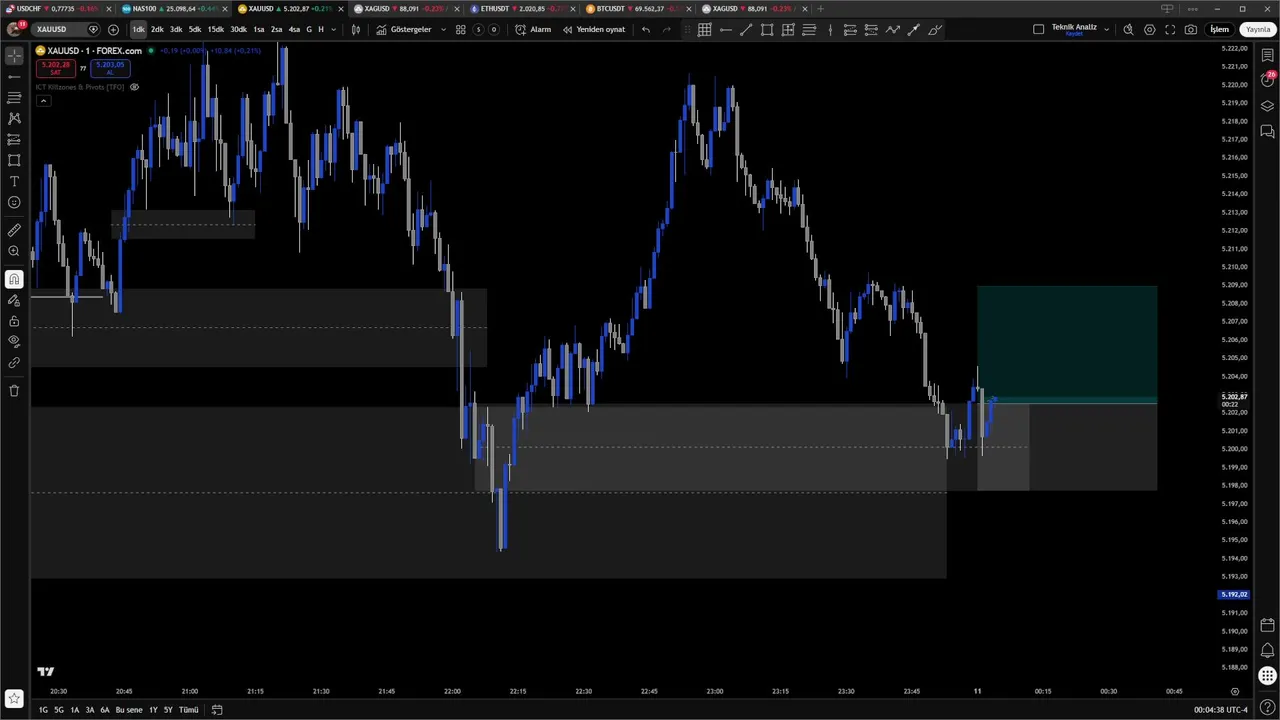Select the 5dk timeframe
The width and height of the screenshot is (1280, 720).
click(x=195, y=29)
